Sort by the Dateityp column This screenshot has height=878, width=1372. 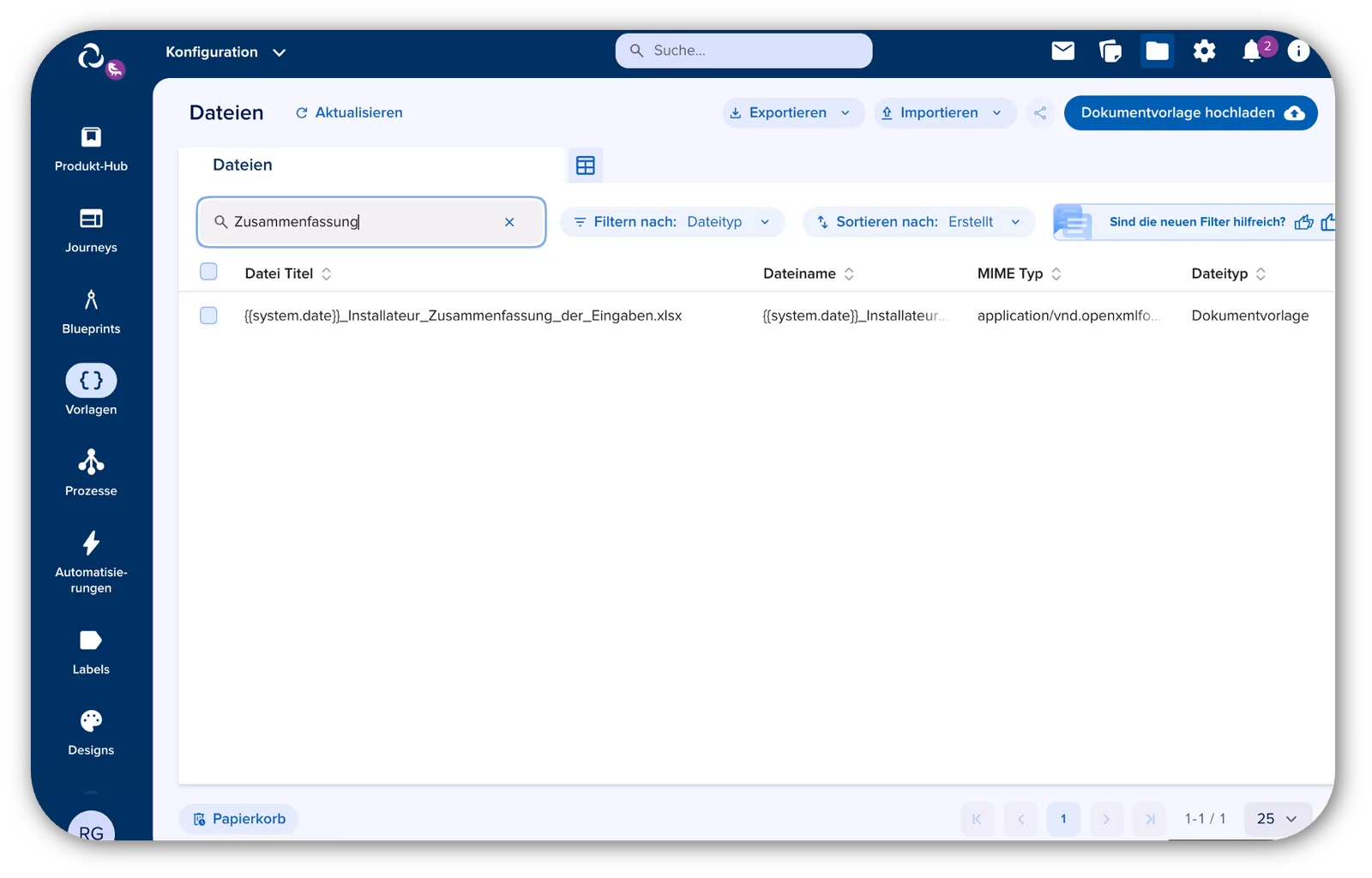click(1229, 274)
